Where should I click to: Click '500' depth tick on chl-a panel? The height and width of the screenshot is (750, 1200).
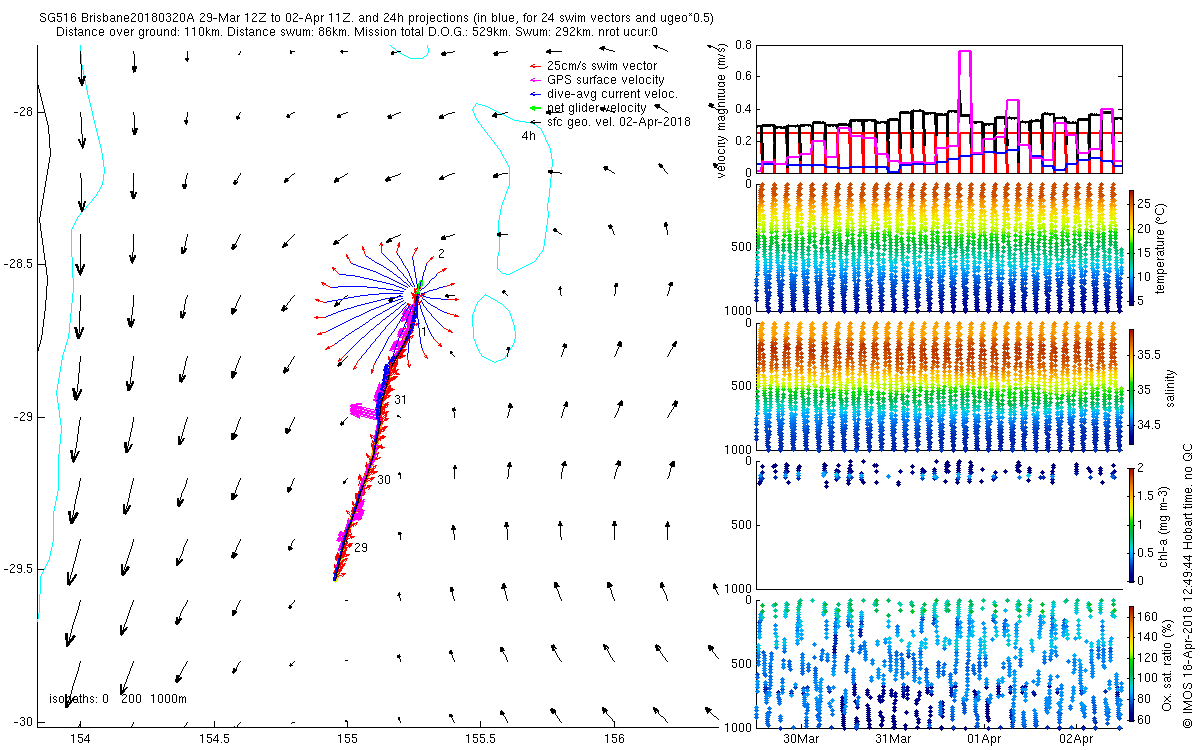[741, 524]
